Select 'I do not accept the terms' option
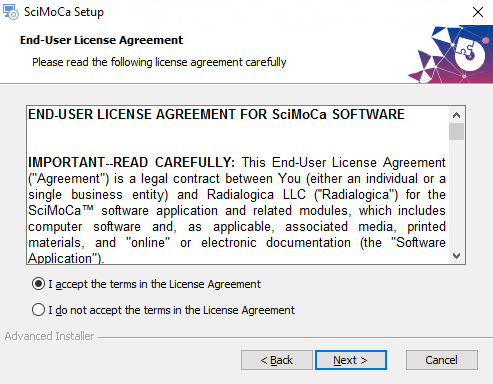This screenshot has width=493, height=384. [38, 310]
